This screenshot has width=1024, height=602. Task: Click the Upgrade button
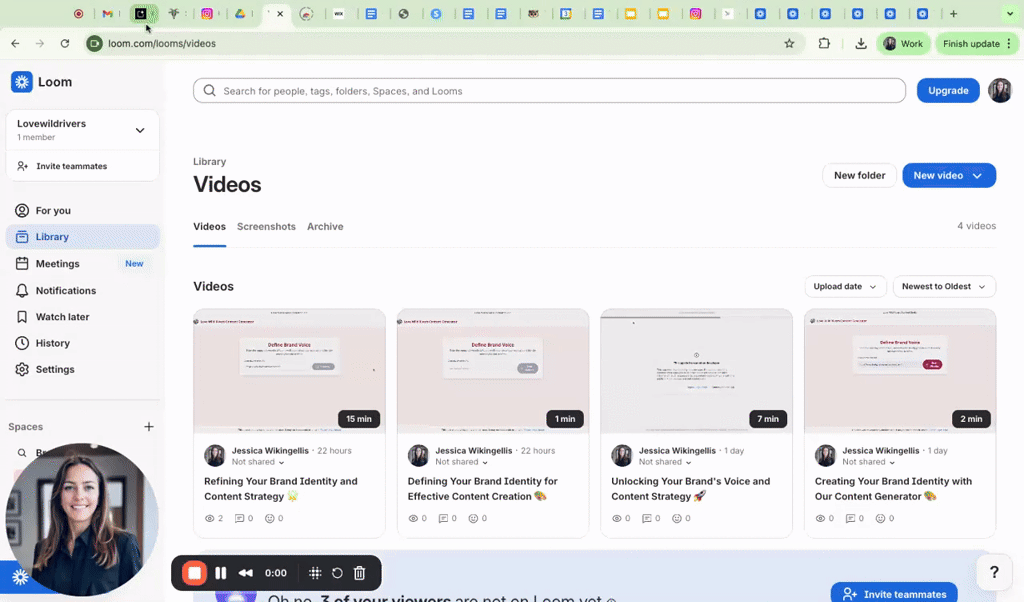coord(948,90)
